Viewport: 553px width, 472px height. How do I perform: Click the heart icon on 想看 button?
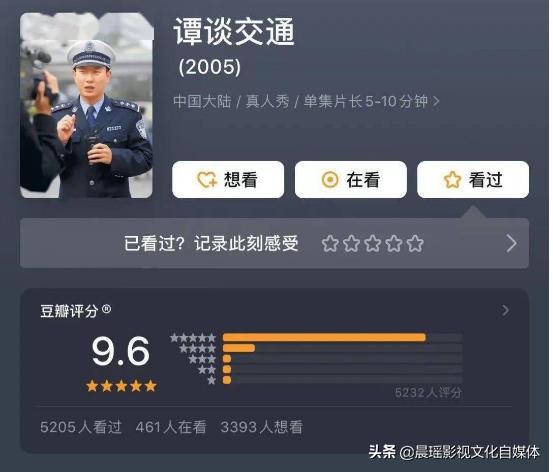[x=207, y=180]
